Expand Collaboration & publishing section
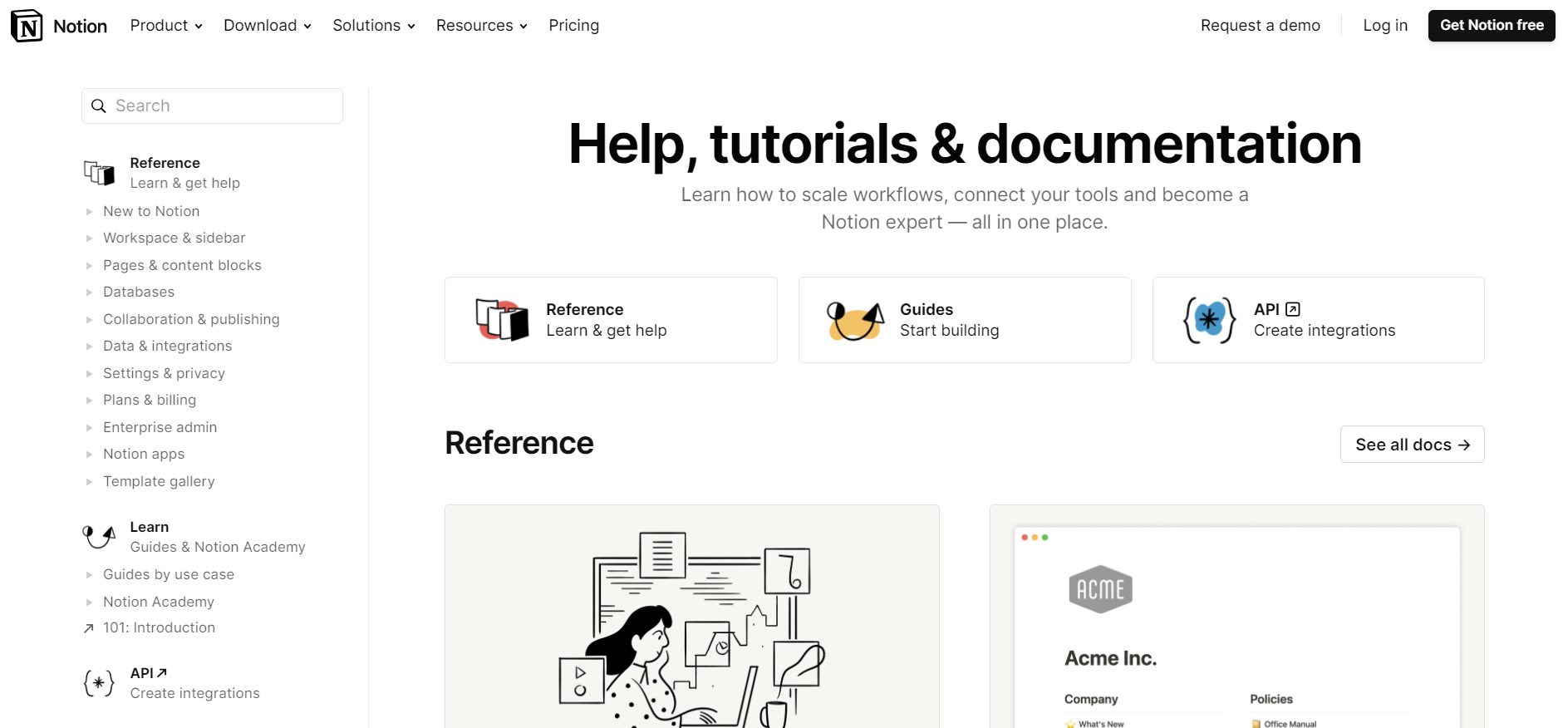The image size is (1568, 728). [x=90, y=320]
